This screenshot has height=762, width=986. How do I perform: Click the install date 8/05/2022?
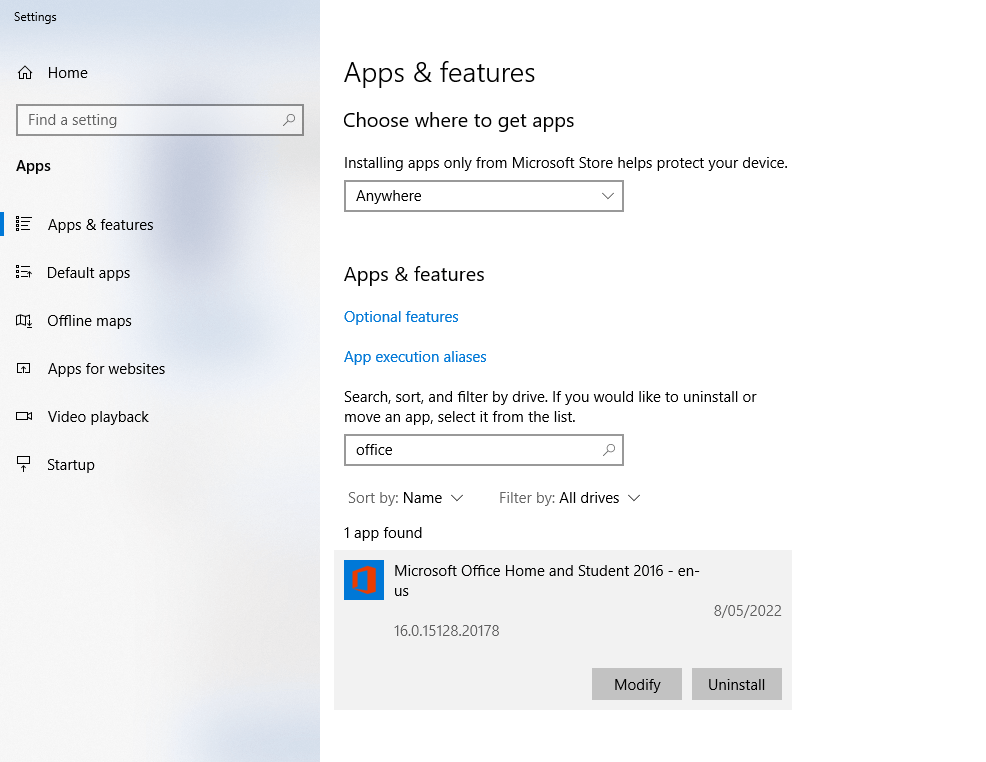coord(747,610)
